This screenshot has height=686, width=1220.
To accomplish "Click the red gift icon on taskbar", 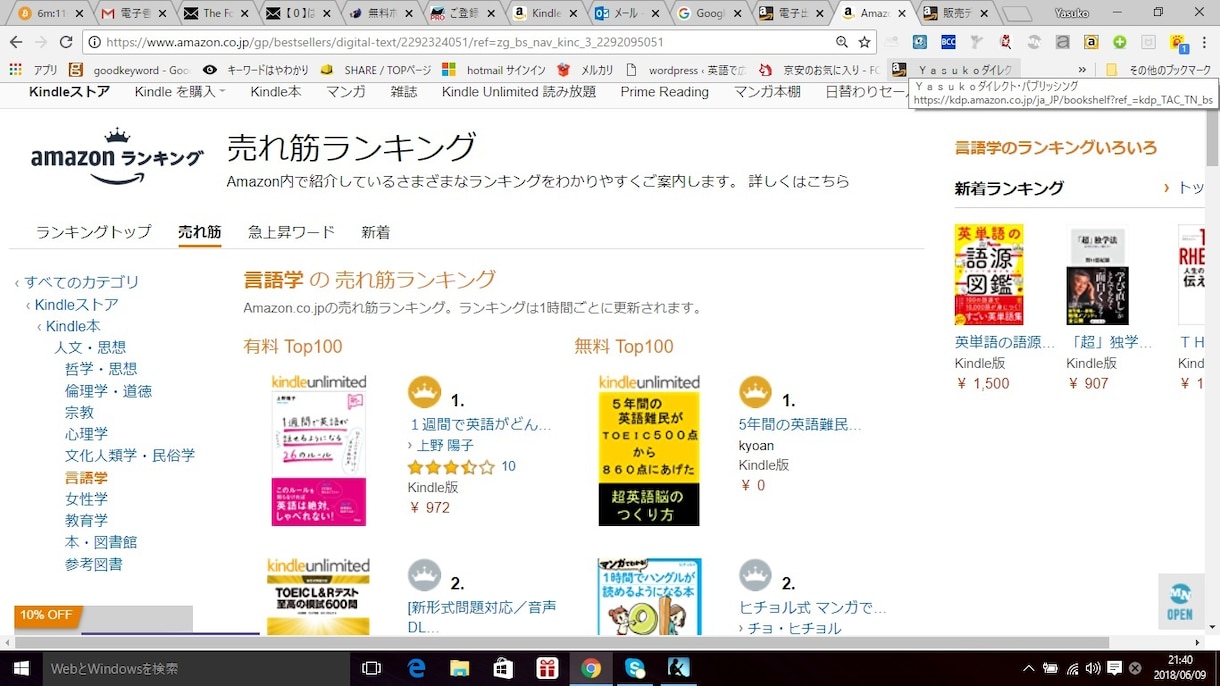I will (x=547, y=668).
